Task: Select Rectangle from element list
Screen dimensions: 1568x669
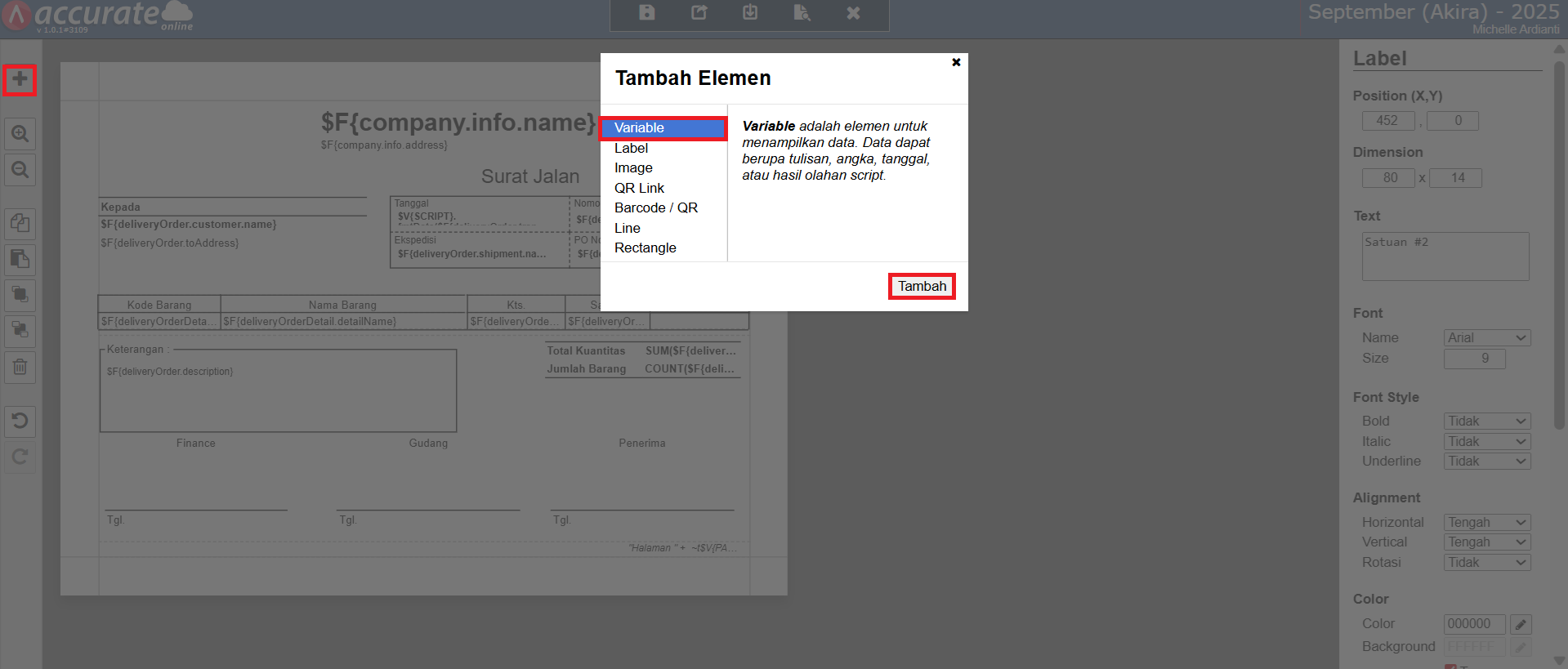Action: click(645, 248)
